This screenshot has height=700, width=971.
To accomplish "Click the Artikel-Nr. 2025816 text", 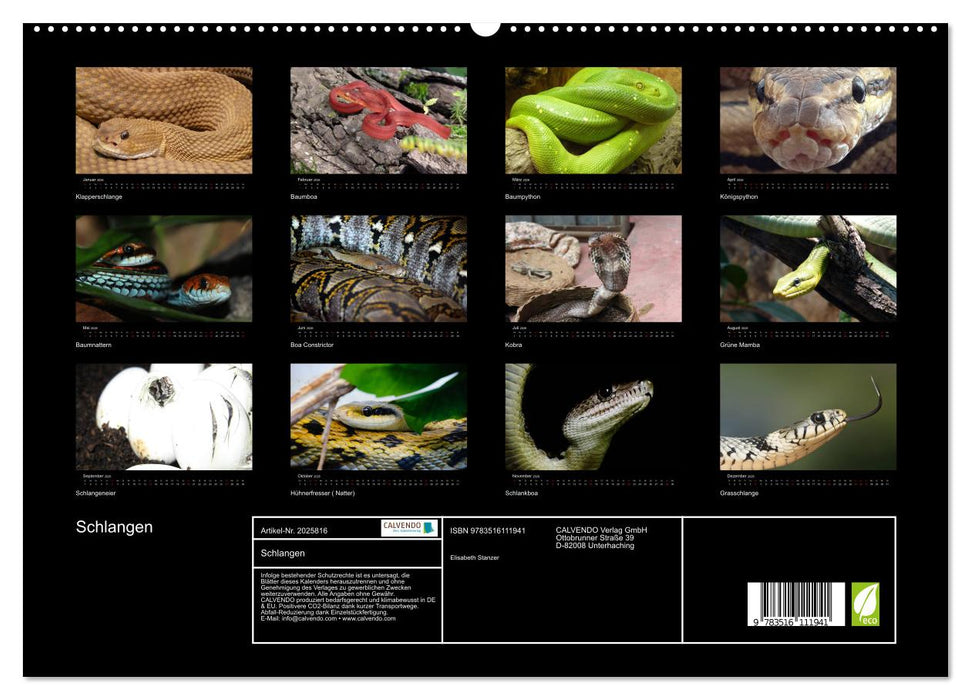I will click(294, 530).
